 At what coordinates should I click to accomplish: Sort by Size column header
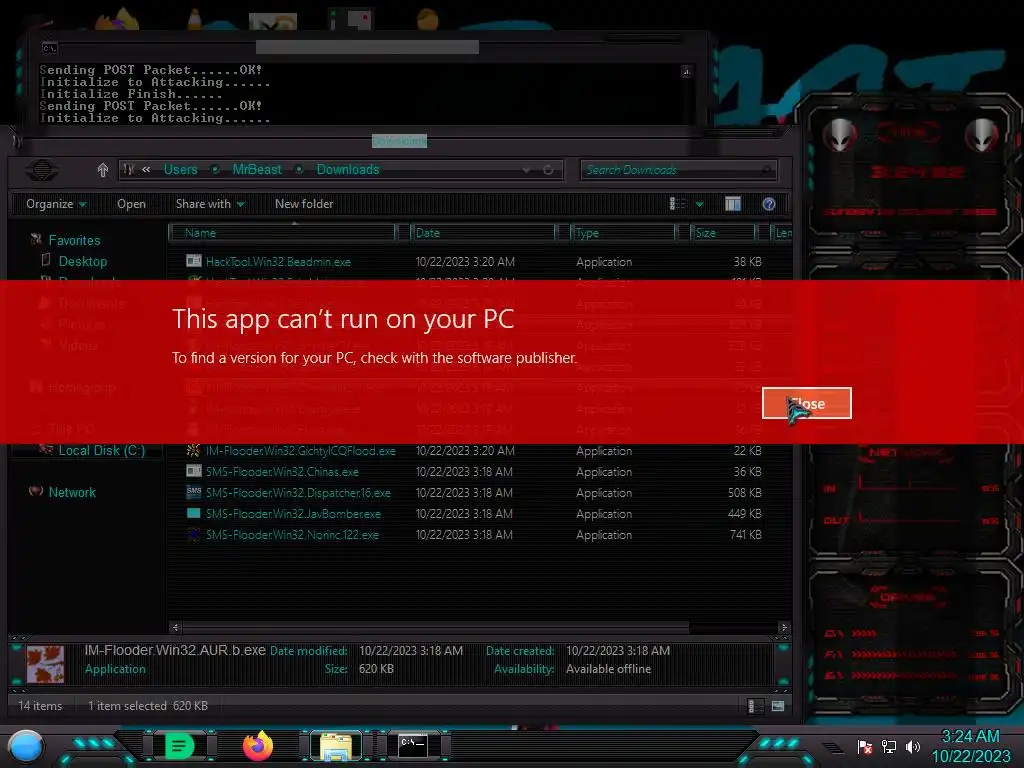pos(723,232)
